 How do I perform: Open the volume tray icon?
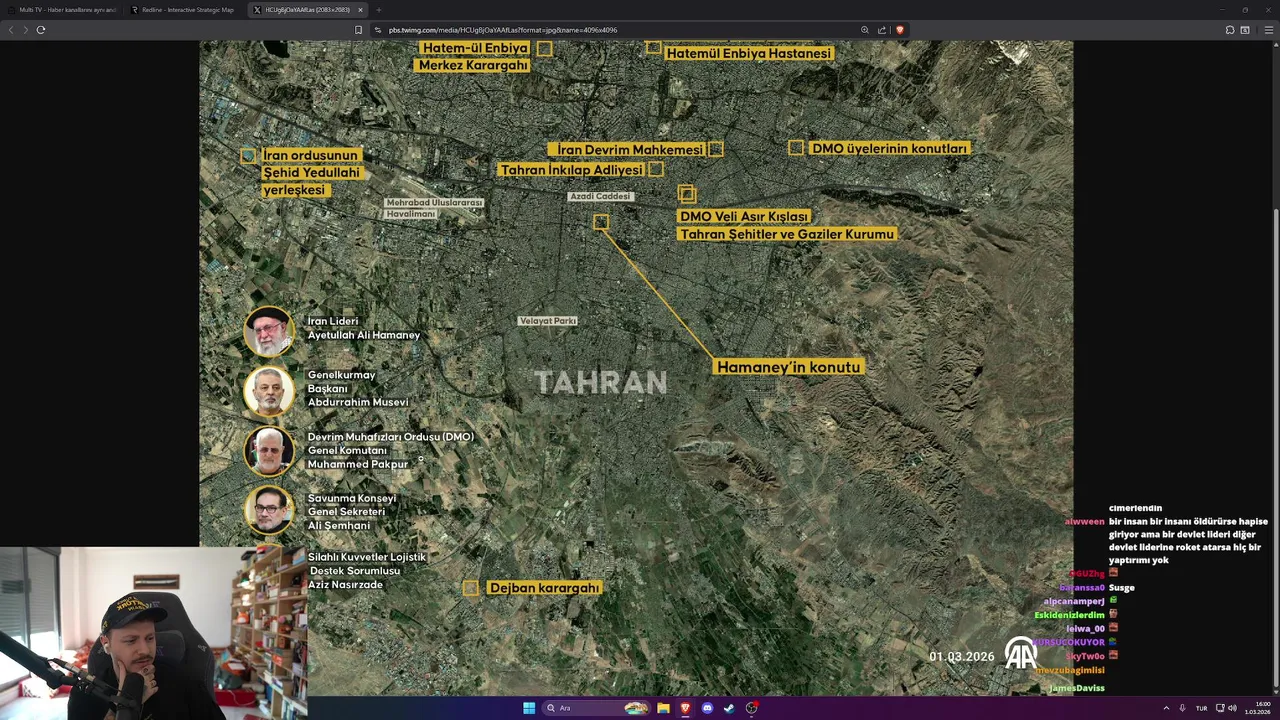coord(1232,708)
